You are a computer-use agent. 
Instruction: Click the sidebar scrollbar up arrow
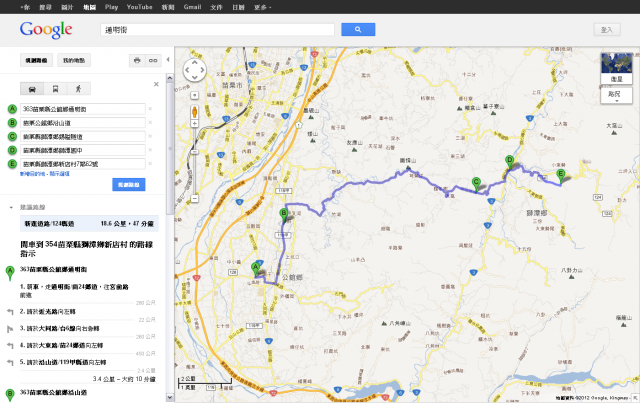tap(170, 78)
